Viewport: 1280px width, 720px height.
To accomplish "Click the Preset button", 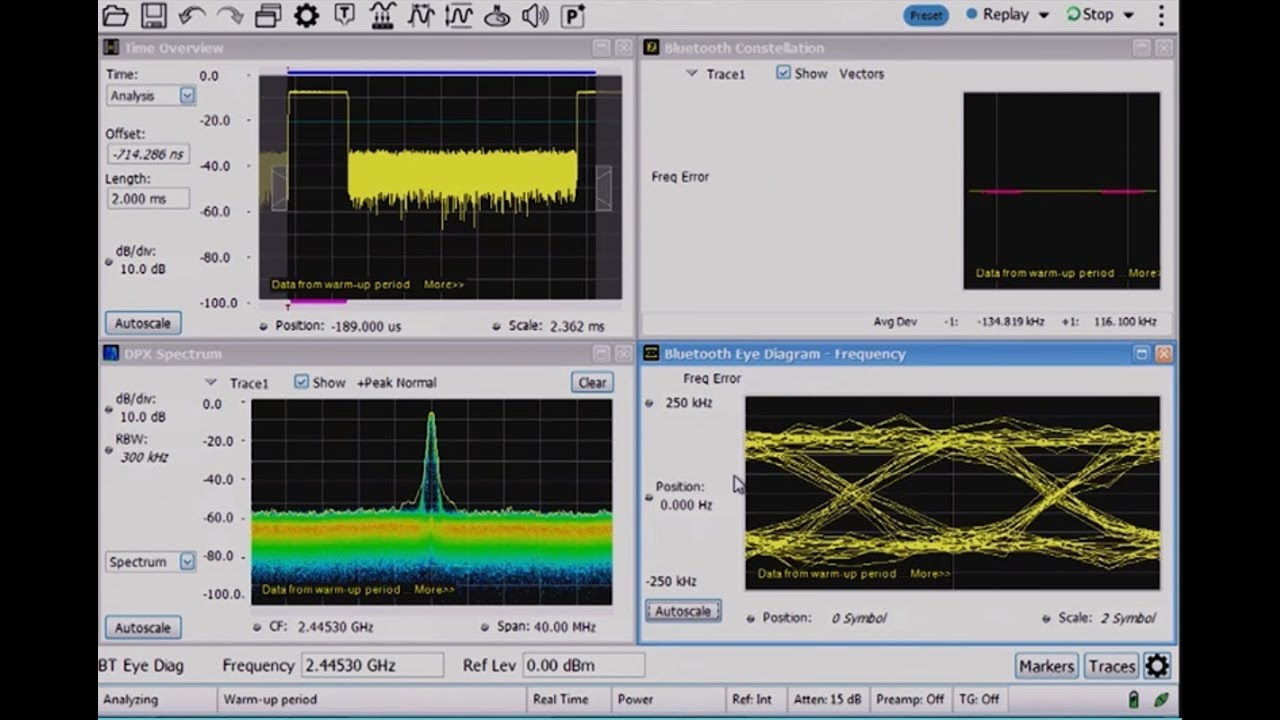I will click(926, 15).
